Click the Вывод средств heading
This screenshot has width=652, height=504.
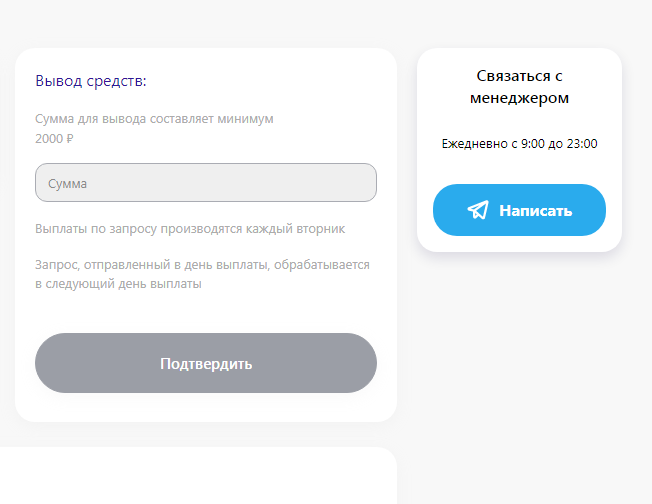click(91, 81)
